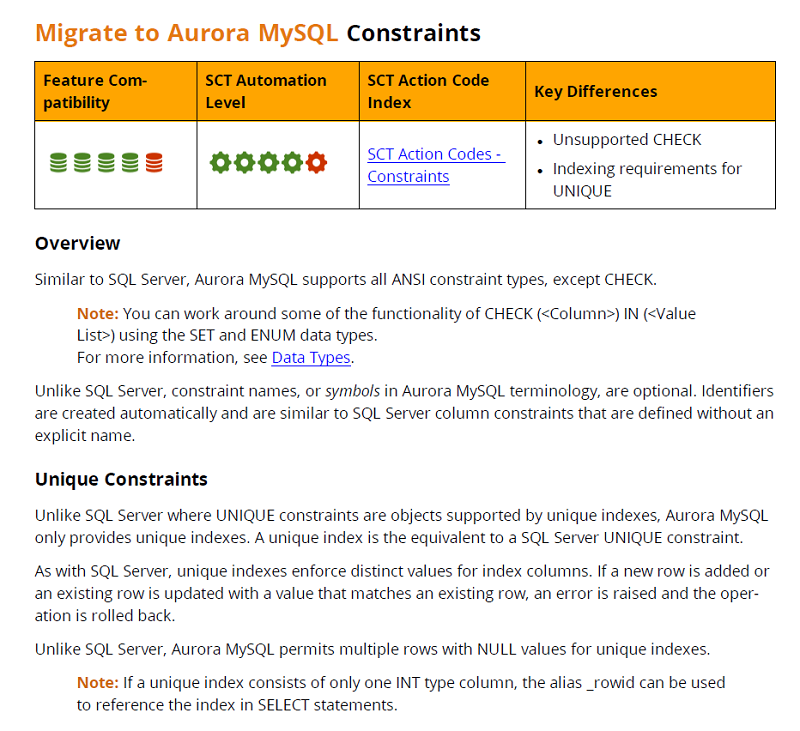The height and width of the screenshot is (731, 800).
Task: Click the italic word symbols
Action: [353, 391]
